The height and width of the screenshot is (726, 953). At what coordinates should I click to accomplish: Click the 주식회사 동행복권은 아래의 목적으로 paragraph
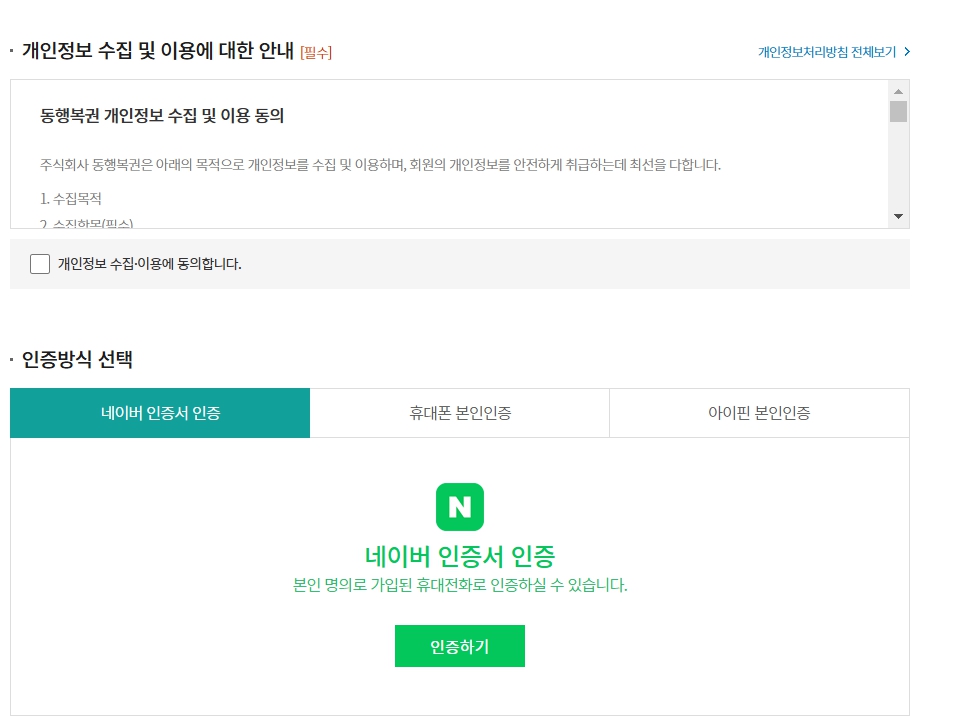(x=380, y=165)
